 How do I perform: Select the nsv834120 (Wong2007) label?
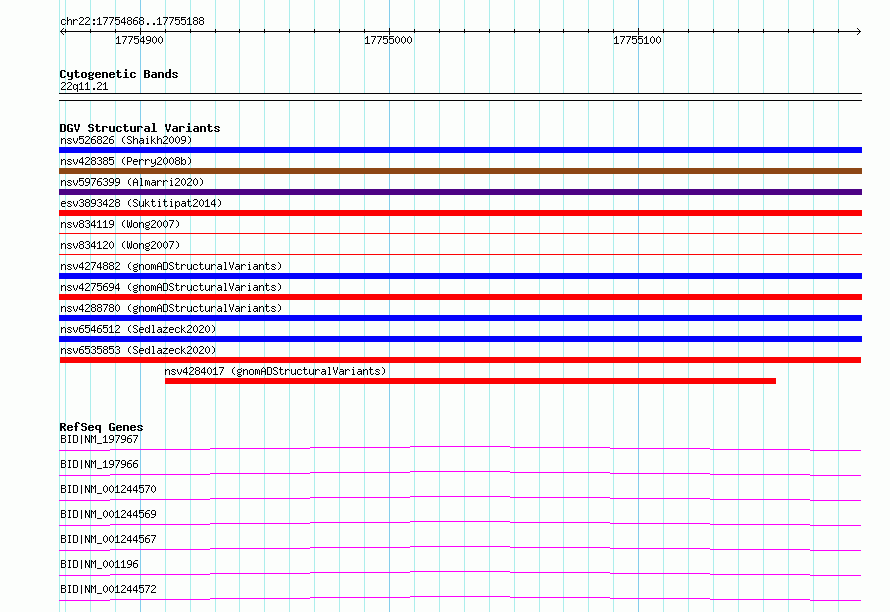pyautogui.click(x=120, y=245)
